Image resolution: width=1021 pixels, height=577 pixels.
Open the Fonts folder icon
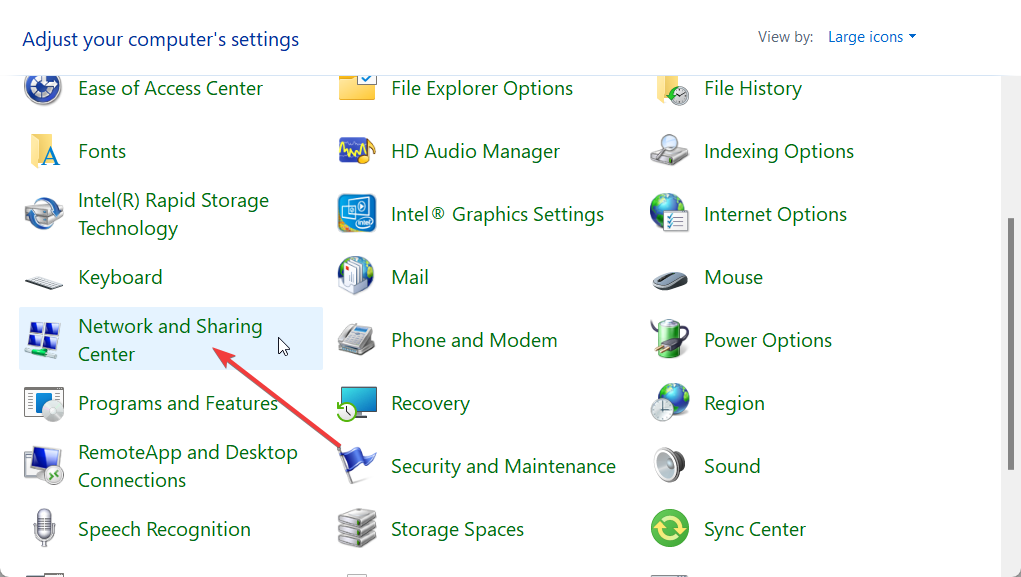tap(44, 151)
